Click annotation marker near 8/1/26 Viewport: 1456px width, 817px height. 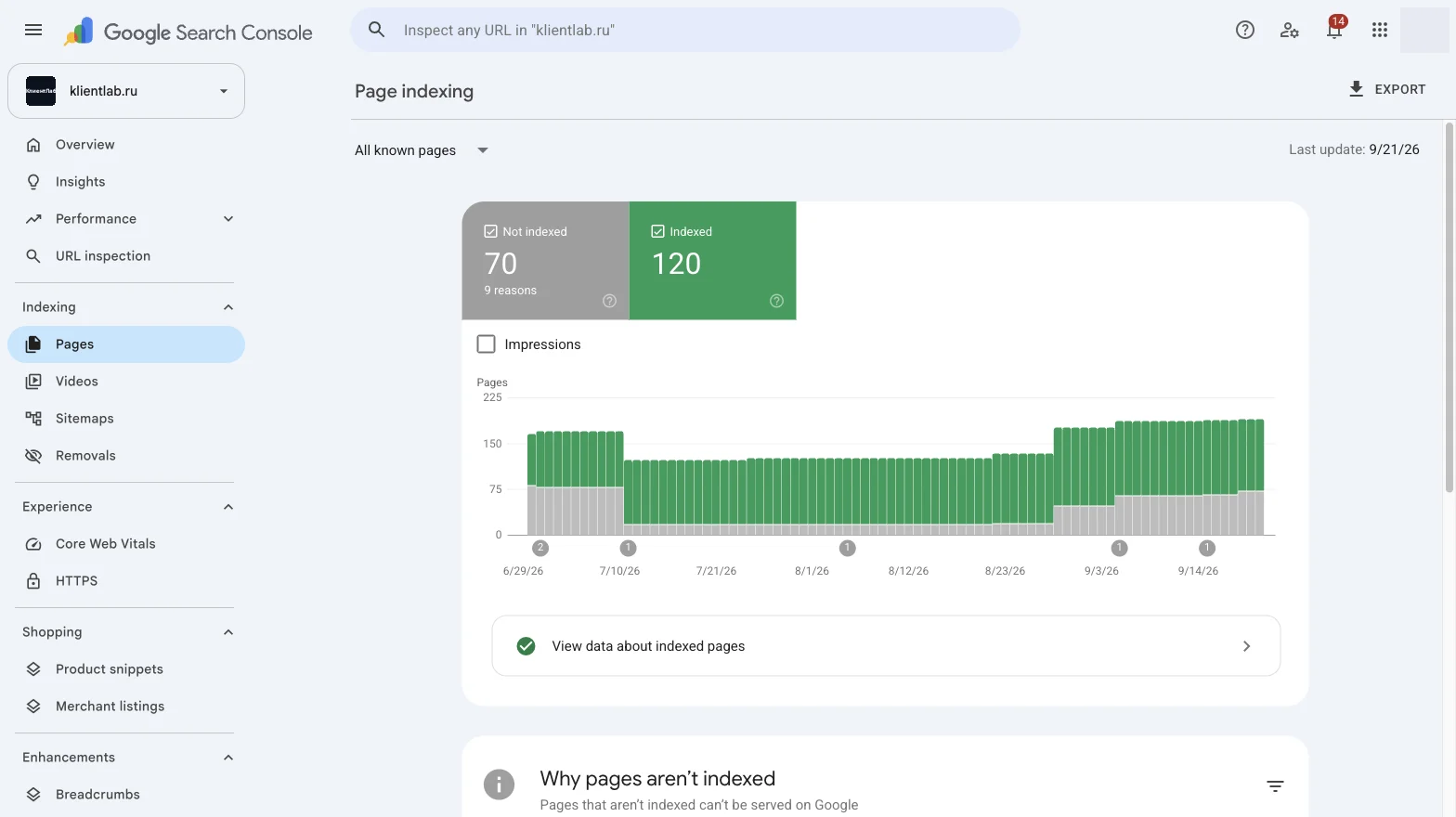[x=847, y=548]
